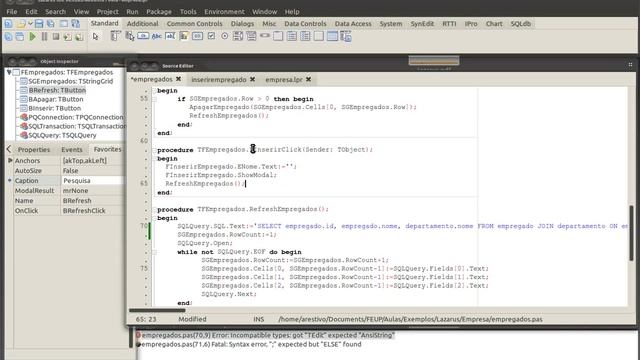Image resolution: width=640 pixels, height=360 pixels.
Task: Select the TGroupBox component icon
Action: pos(278,36)
